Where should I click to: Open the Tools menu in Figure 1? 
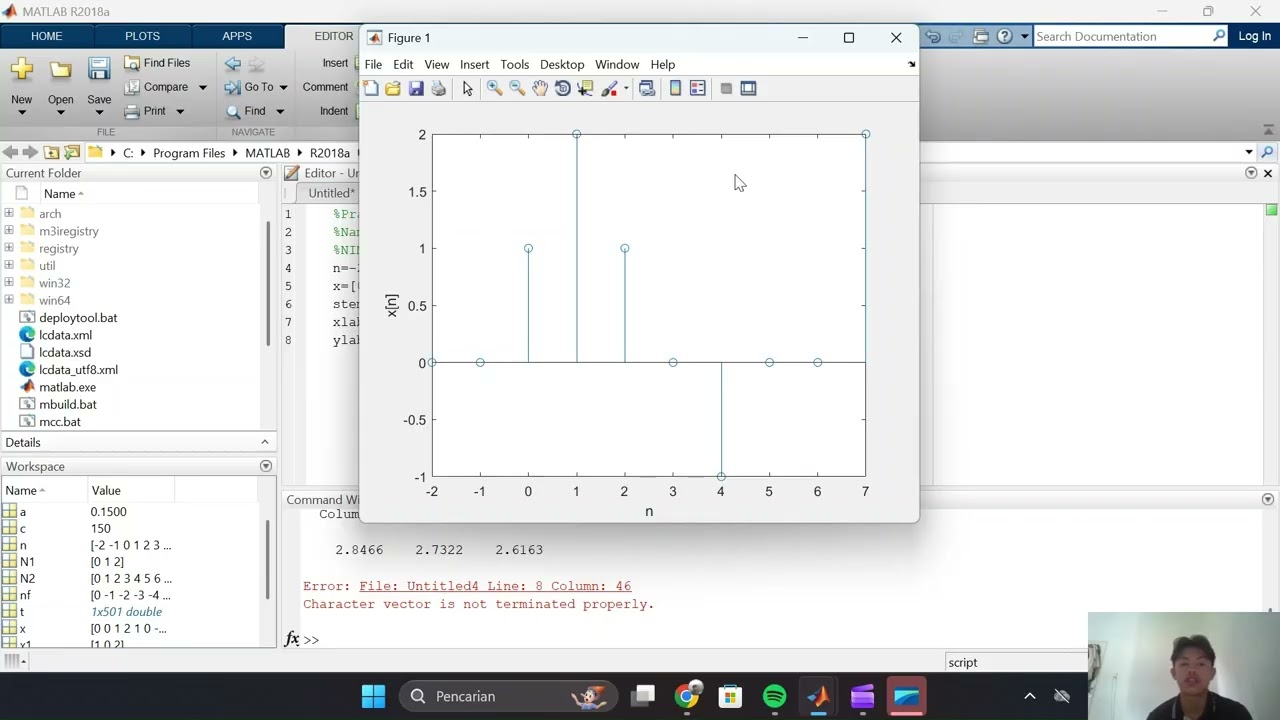point(515,64)
